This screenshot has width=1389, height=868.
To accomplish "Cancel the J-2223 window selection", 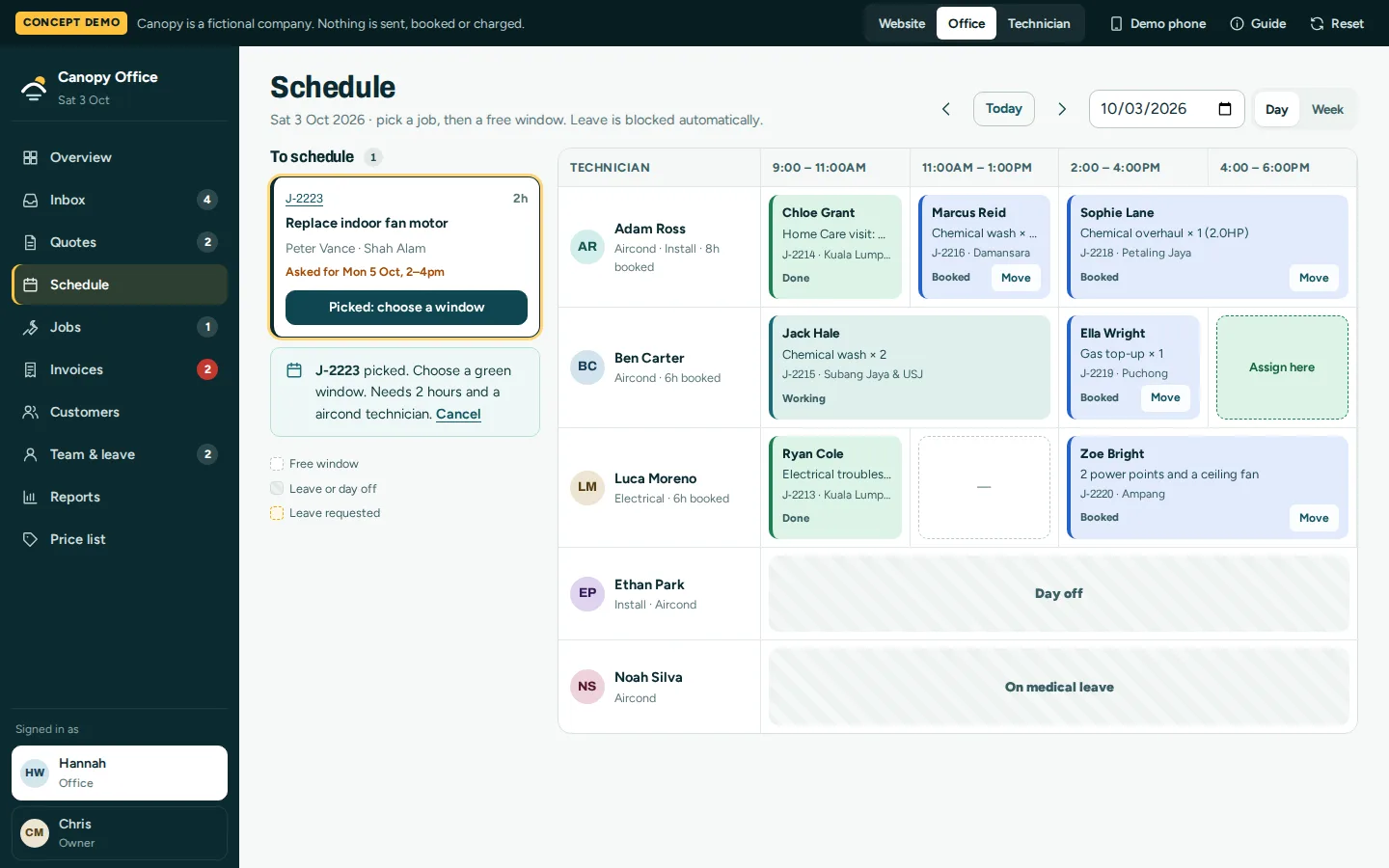I will pos(458,414).
